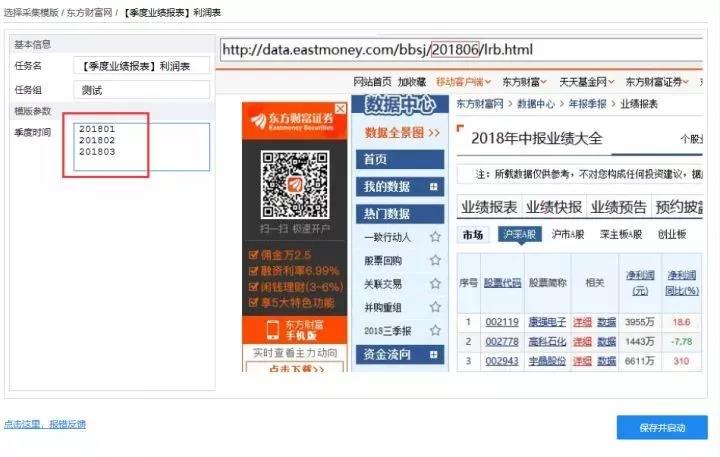The image size is (720, 457).
Task: Click the star beside 关联交易
Action: (435, 284)
